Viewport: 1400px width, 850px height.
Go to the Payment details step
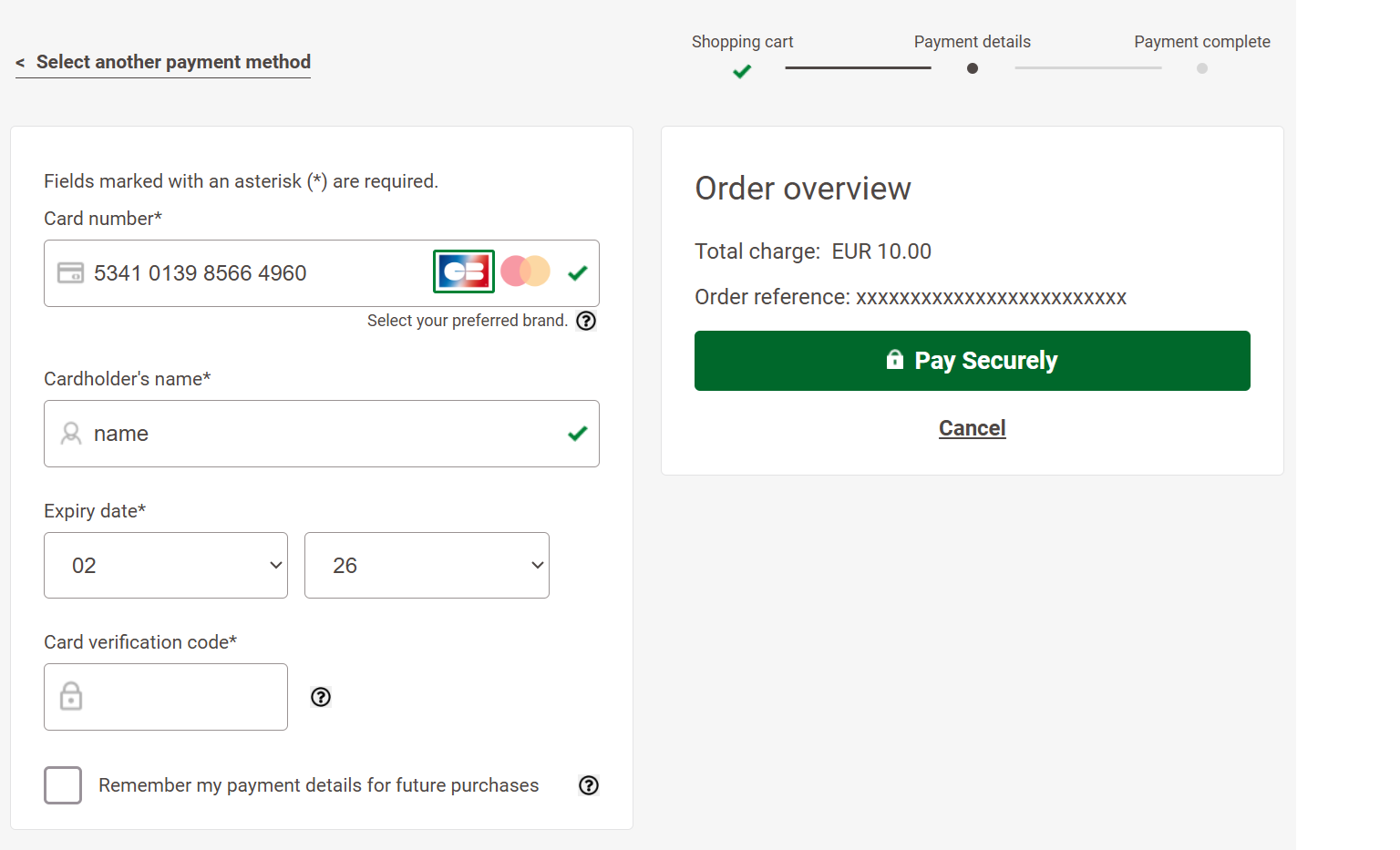coord(972,68)
